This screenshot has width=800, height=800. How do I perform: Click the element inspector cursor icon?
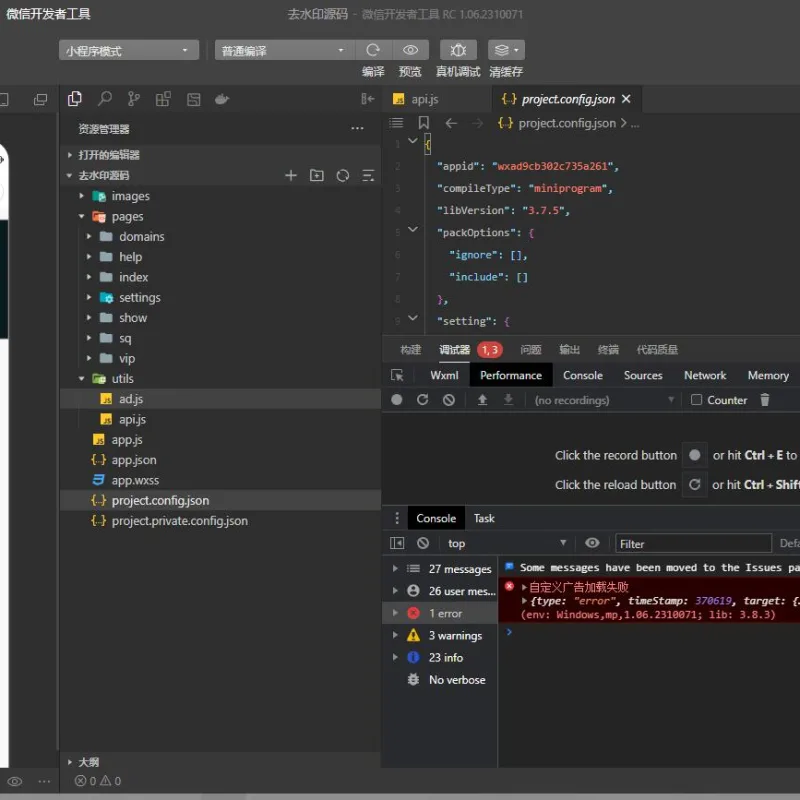coord(397,376)
